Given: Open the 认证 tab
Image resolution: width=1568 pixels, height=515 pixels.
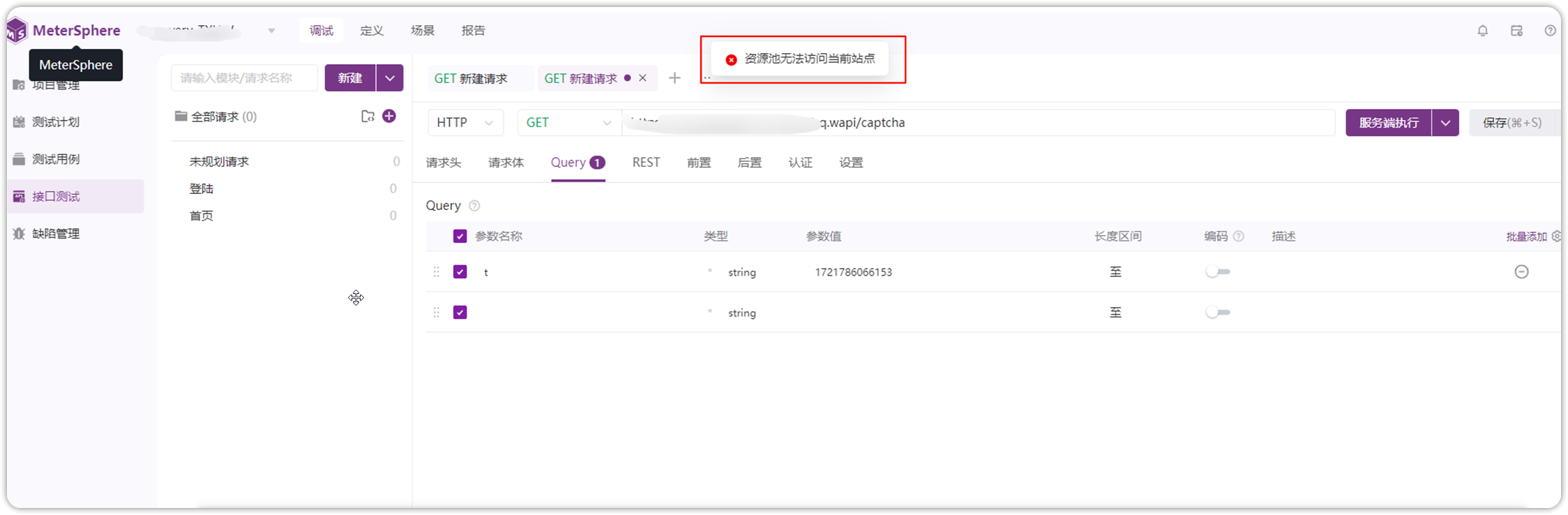Looking at the screenshot, I should pyautogui.click(x=801, y=163).
